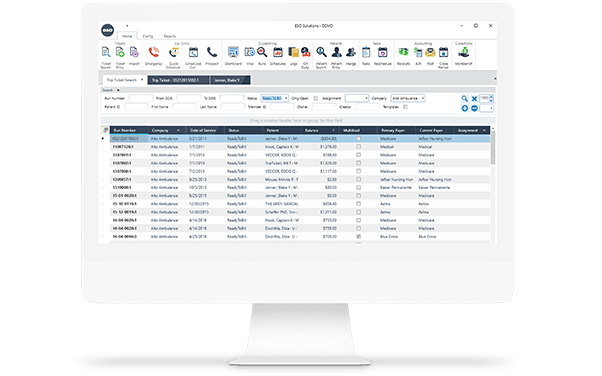Click the Import tickets icon

(134, 56)
